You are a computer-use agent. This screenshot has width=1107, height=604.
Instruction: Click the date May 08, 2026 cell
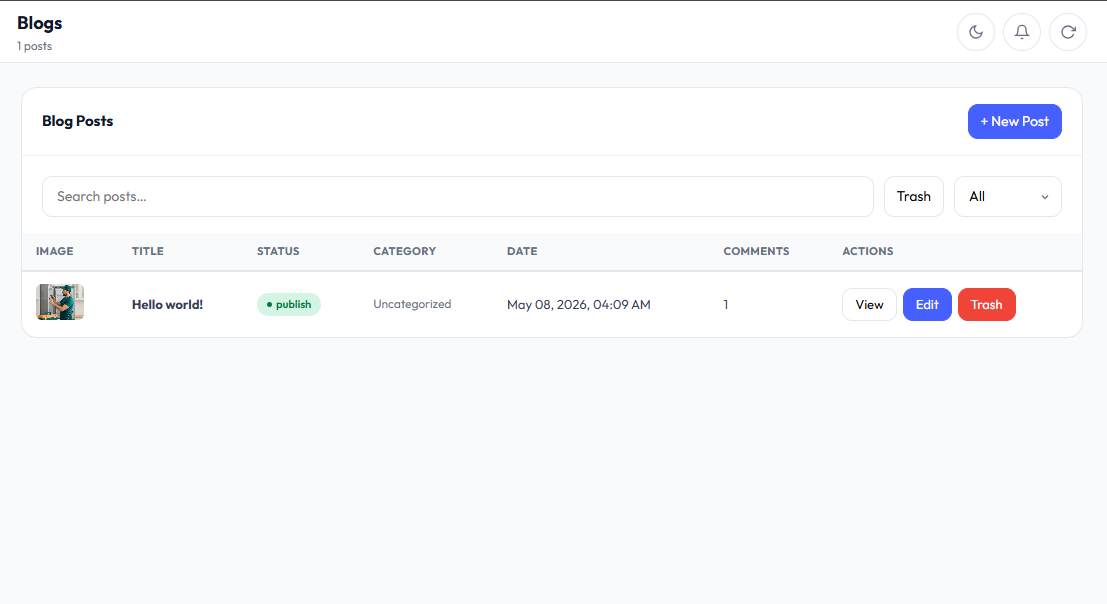[x=578, y=304]
